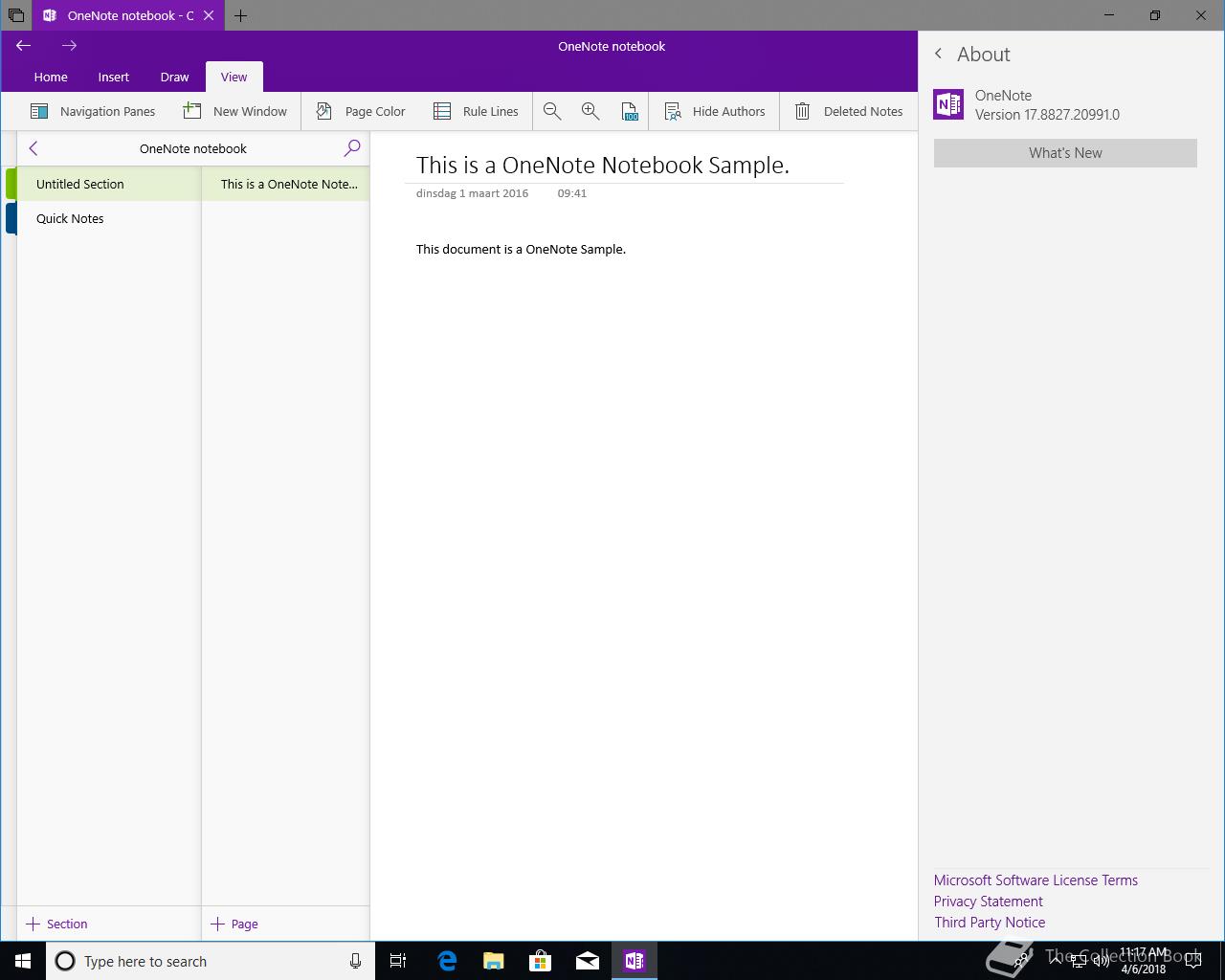Open File Explorer from taskbar
The image size is (1225, 980).
(x=493, y=961)
